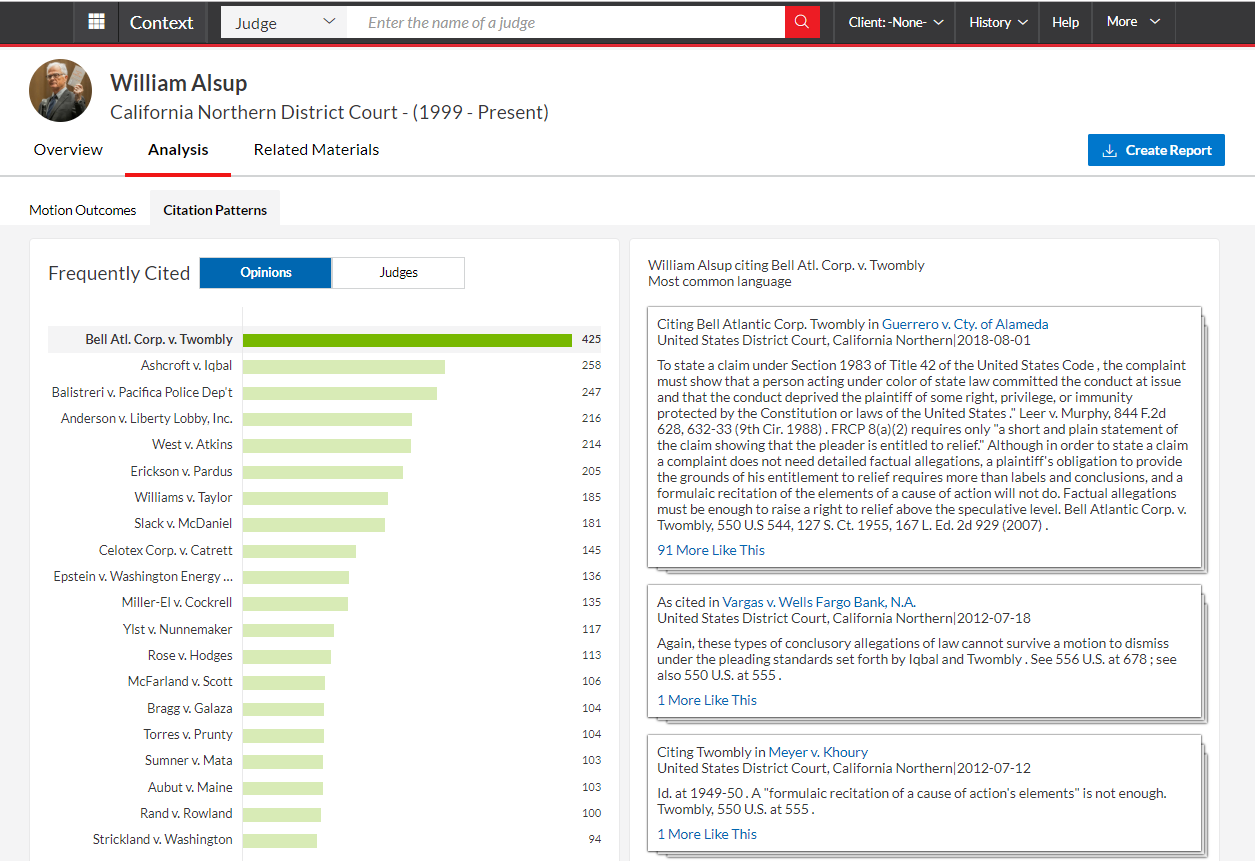Open the History dropdown menu

click(997, 22)
